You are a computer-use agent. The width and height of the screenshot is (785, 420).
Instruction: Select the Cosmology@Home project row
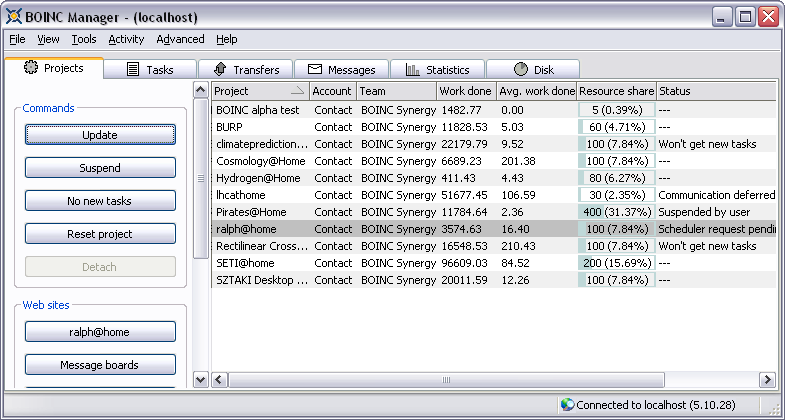[x=494, y=161]
